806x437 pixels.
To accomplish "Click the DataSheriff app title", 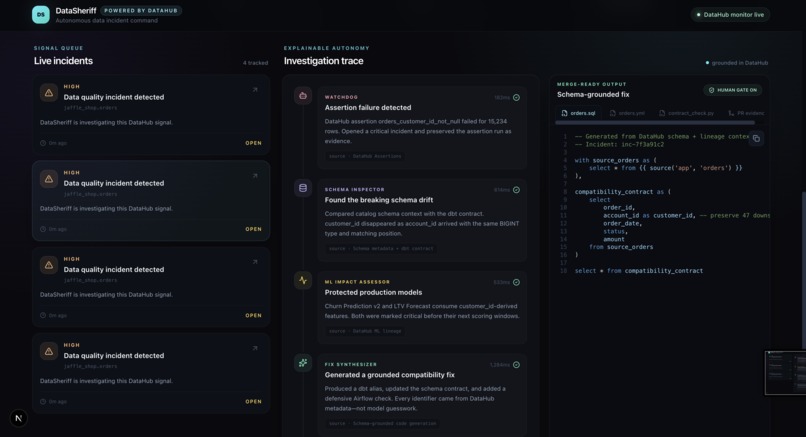I will [76, 10].
